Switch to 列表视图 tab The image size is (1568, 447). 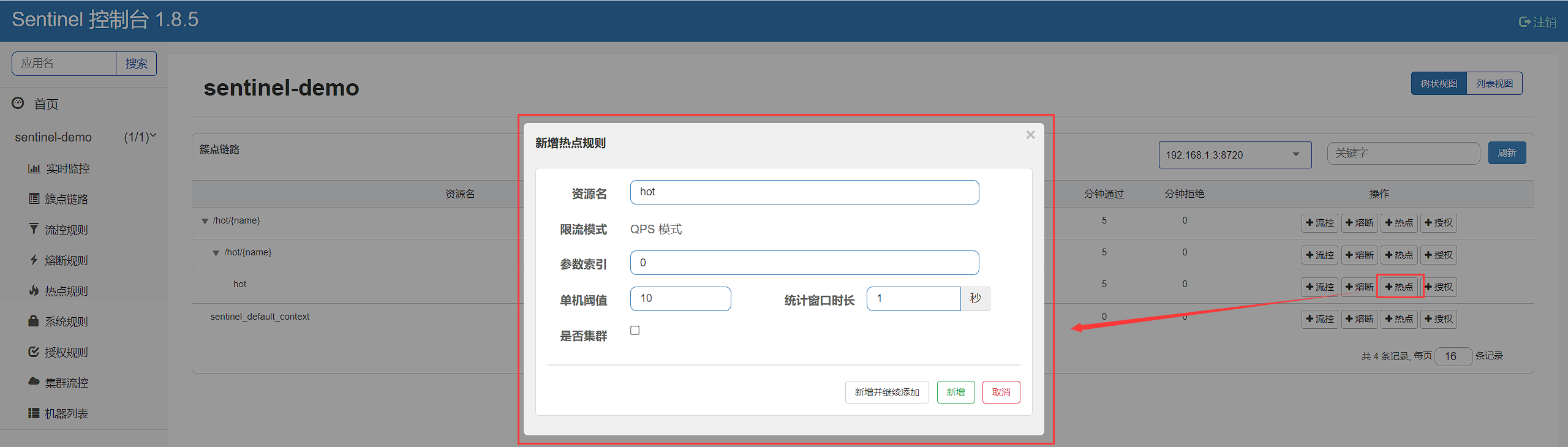pos(1494,83)
